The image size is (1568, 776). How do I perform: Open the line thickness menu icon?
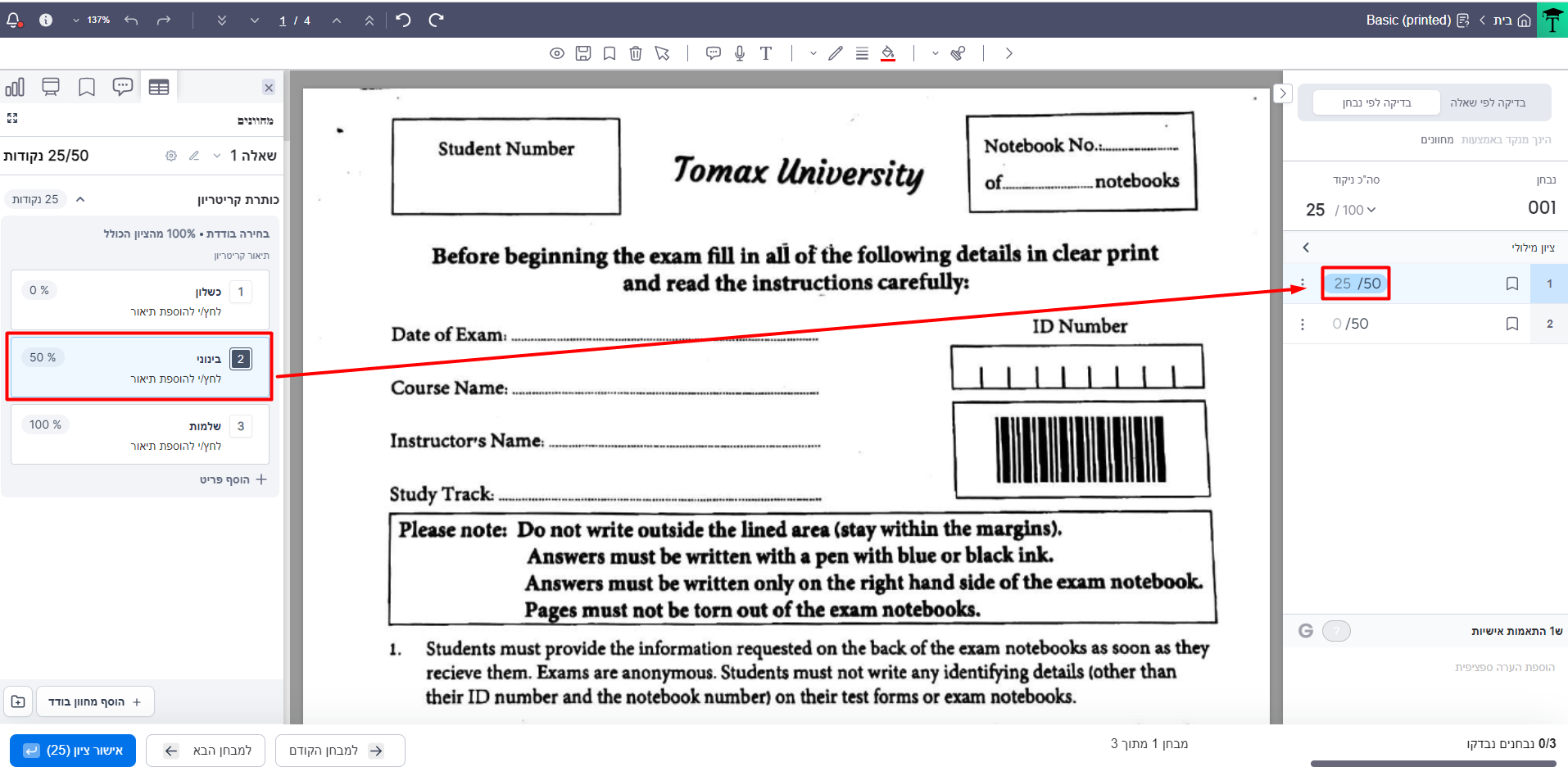(x=862, y=53)
